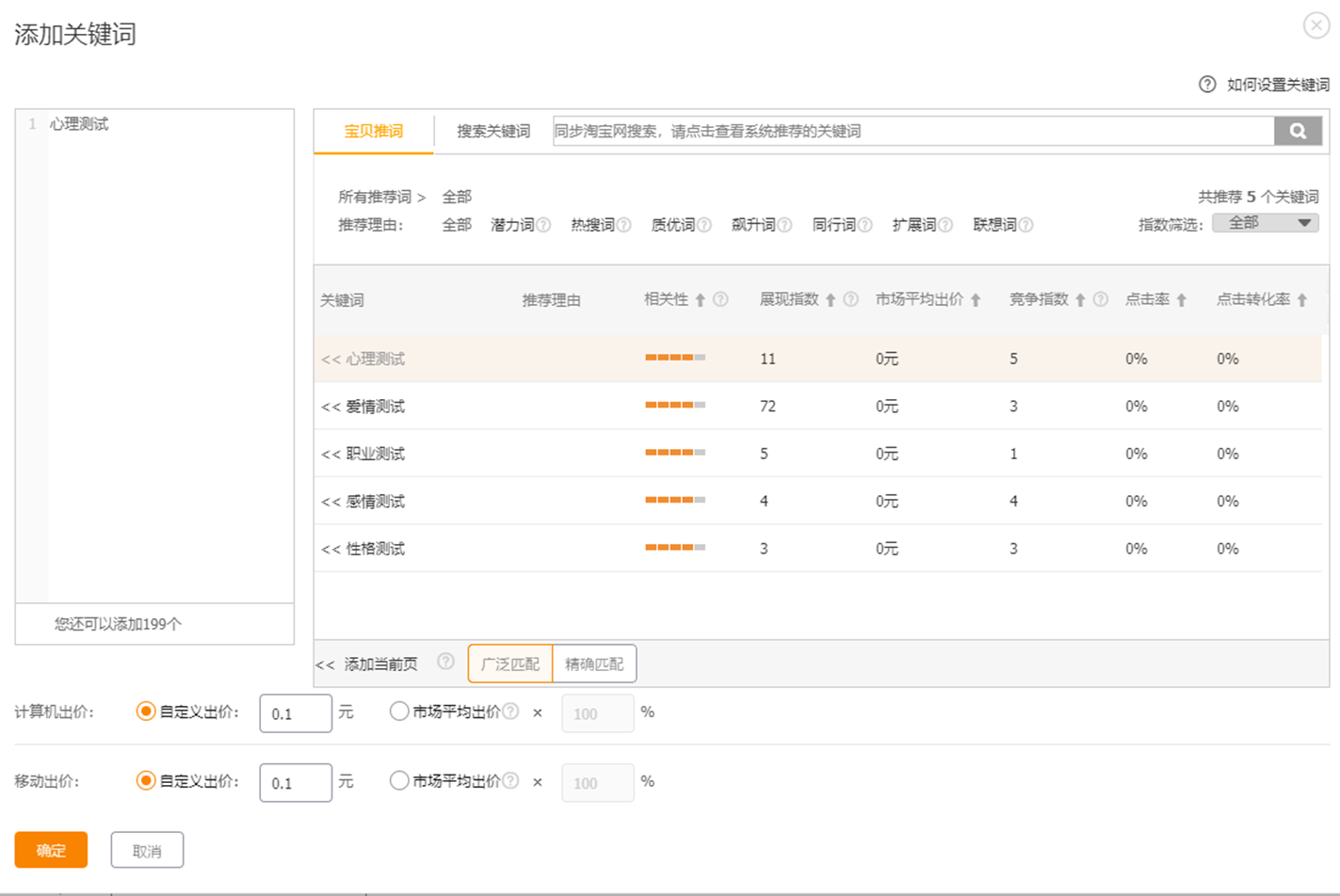The image size is (1340, 896).
Task: Close the 添加关键词 dialog
Action: [x=1316, y=25]
